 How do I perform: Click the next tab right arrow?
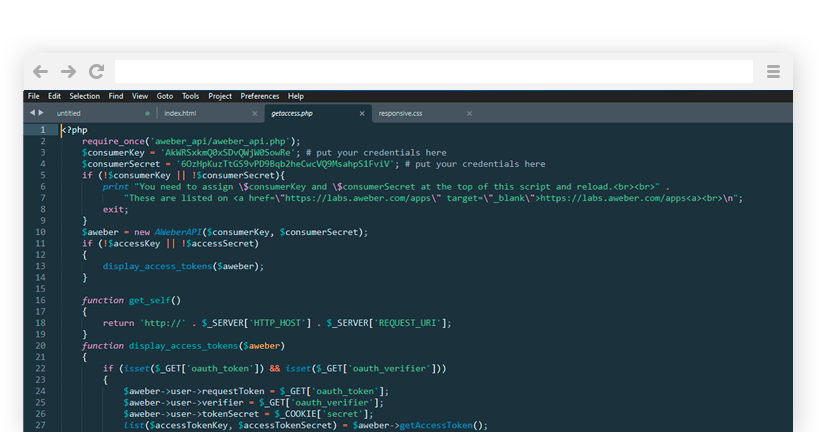(x=41, y=113)
